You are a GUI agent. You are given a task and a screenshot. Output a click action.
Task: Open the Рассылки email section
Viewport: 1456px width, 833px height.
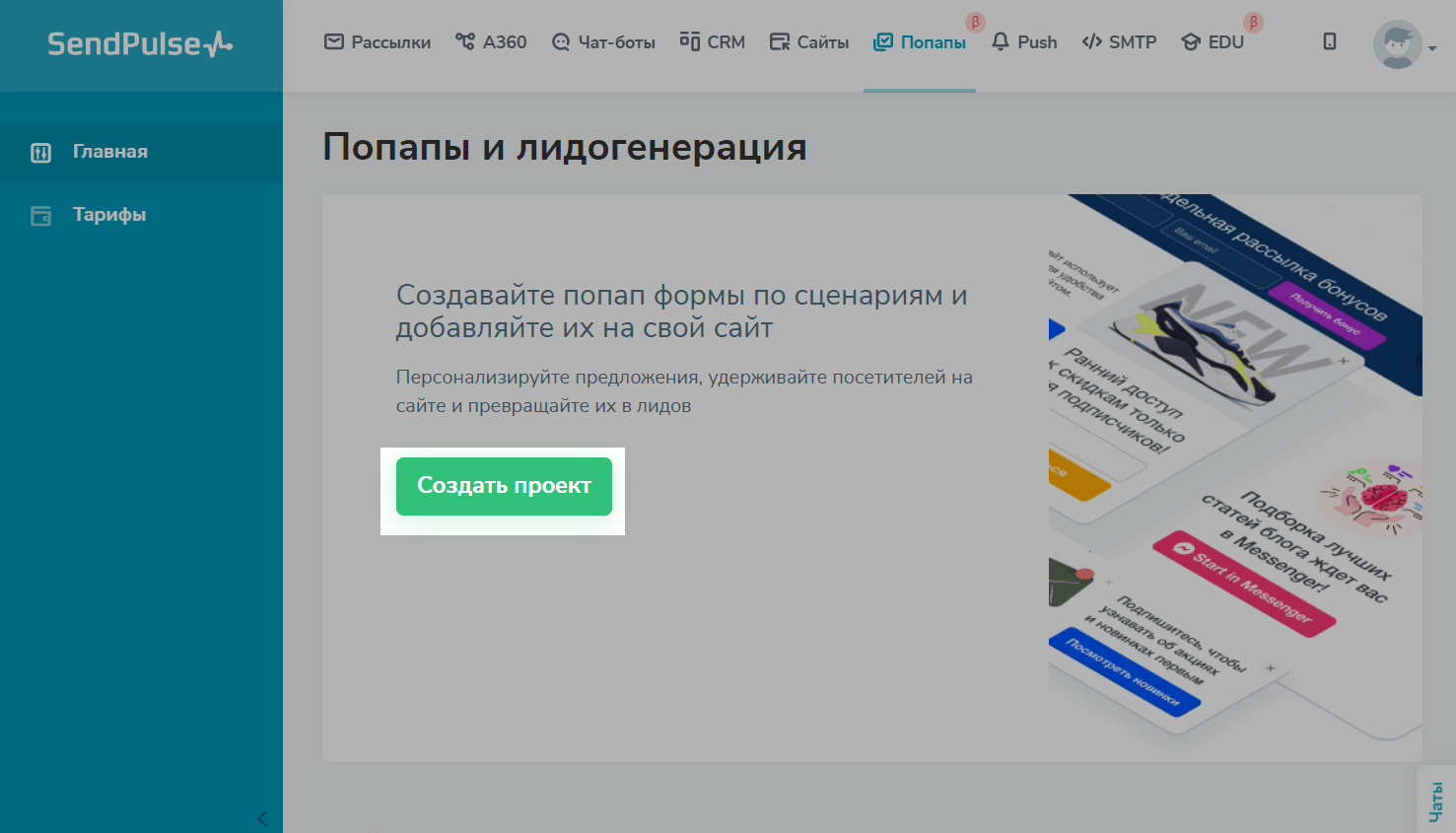tap(378, 42)
